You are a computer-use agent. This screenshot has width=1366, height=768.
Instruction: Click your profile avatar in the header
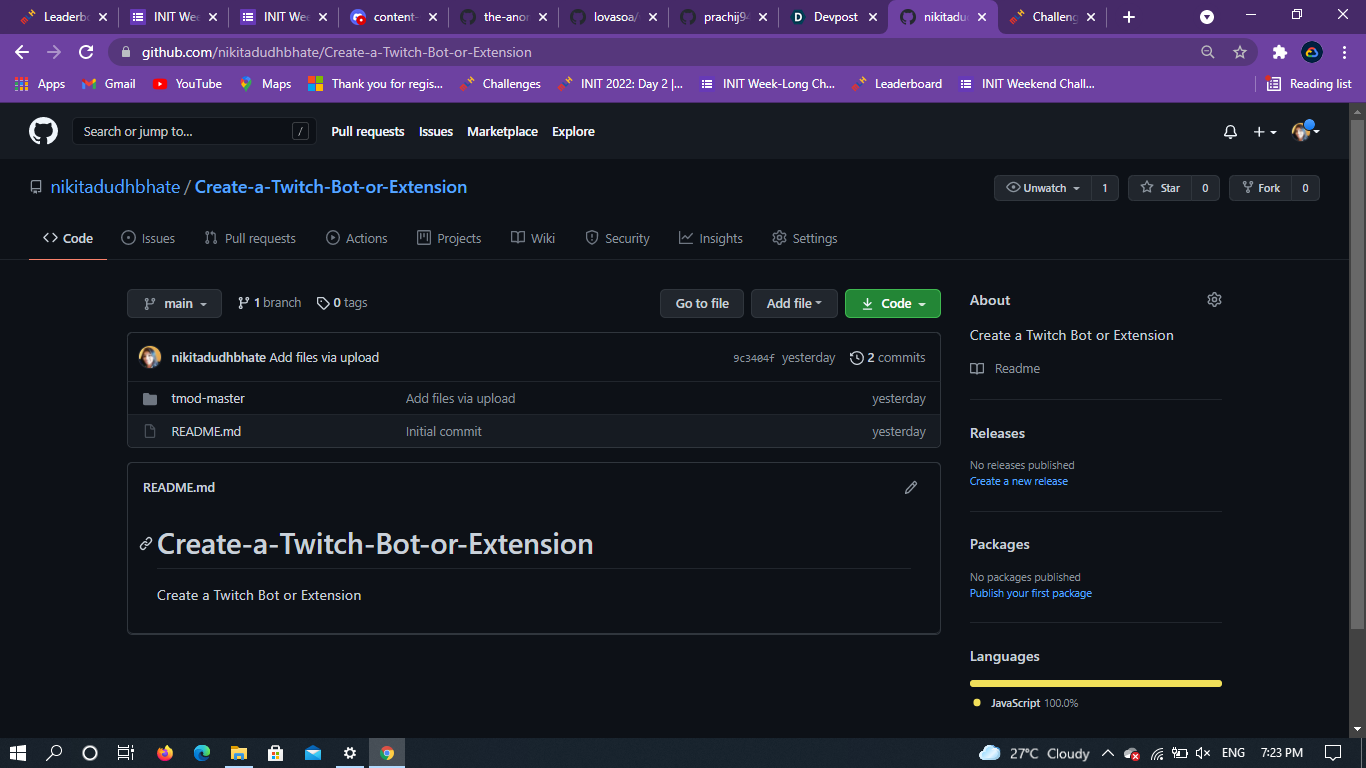[x=1298, y=131]
